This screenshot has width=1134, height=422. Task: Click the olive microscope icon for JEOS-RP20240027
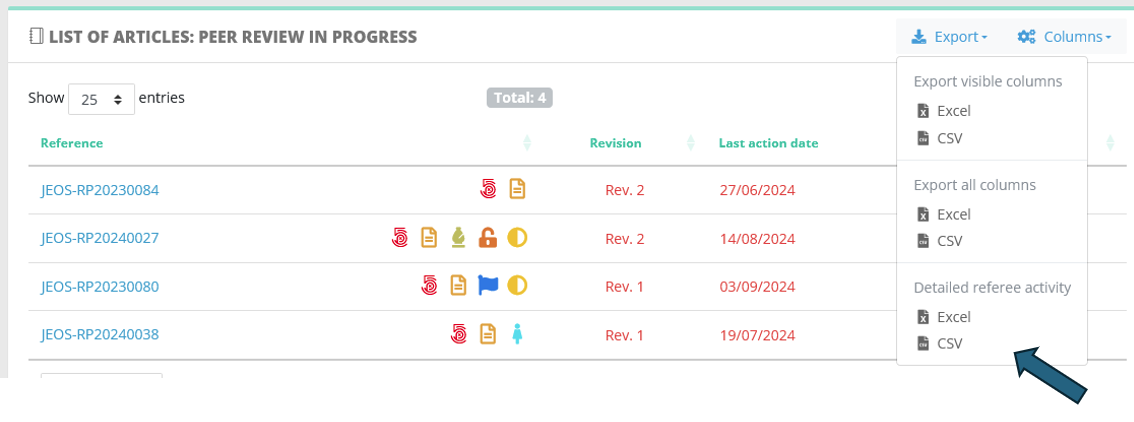coord(458,238)
